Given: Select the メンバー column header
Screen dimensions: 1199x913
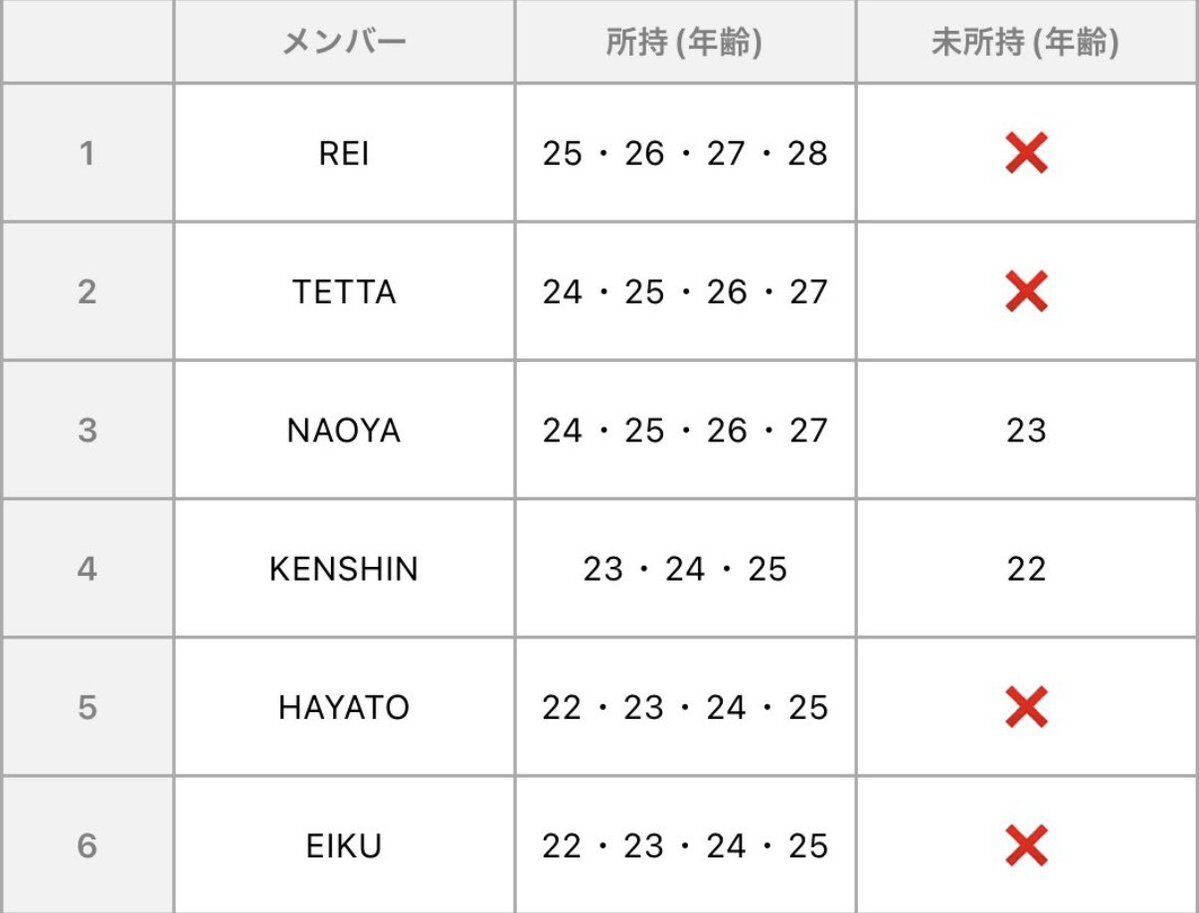Looking at the screenshot, I should pyautogui.click(x=343, y=43).
